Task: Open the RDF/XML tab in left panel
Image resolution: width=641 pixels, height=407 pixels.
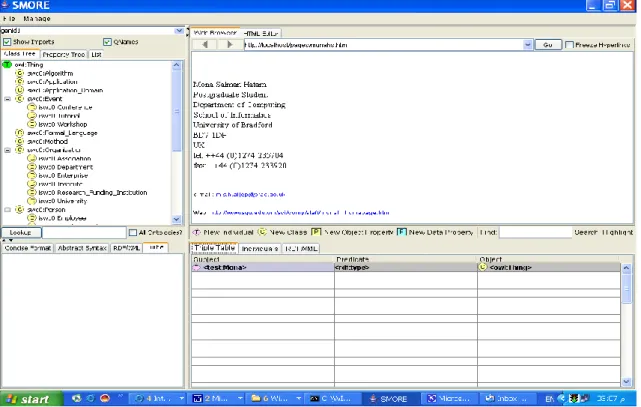Action: [x=126, y=248]
